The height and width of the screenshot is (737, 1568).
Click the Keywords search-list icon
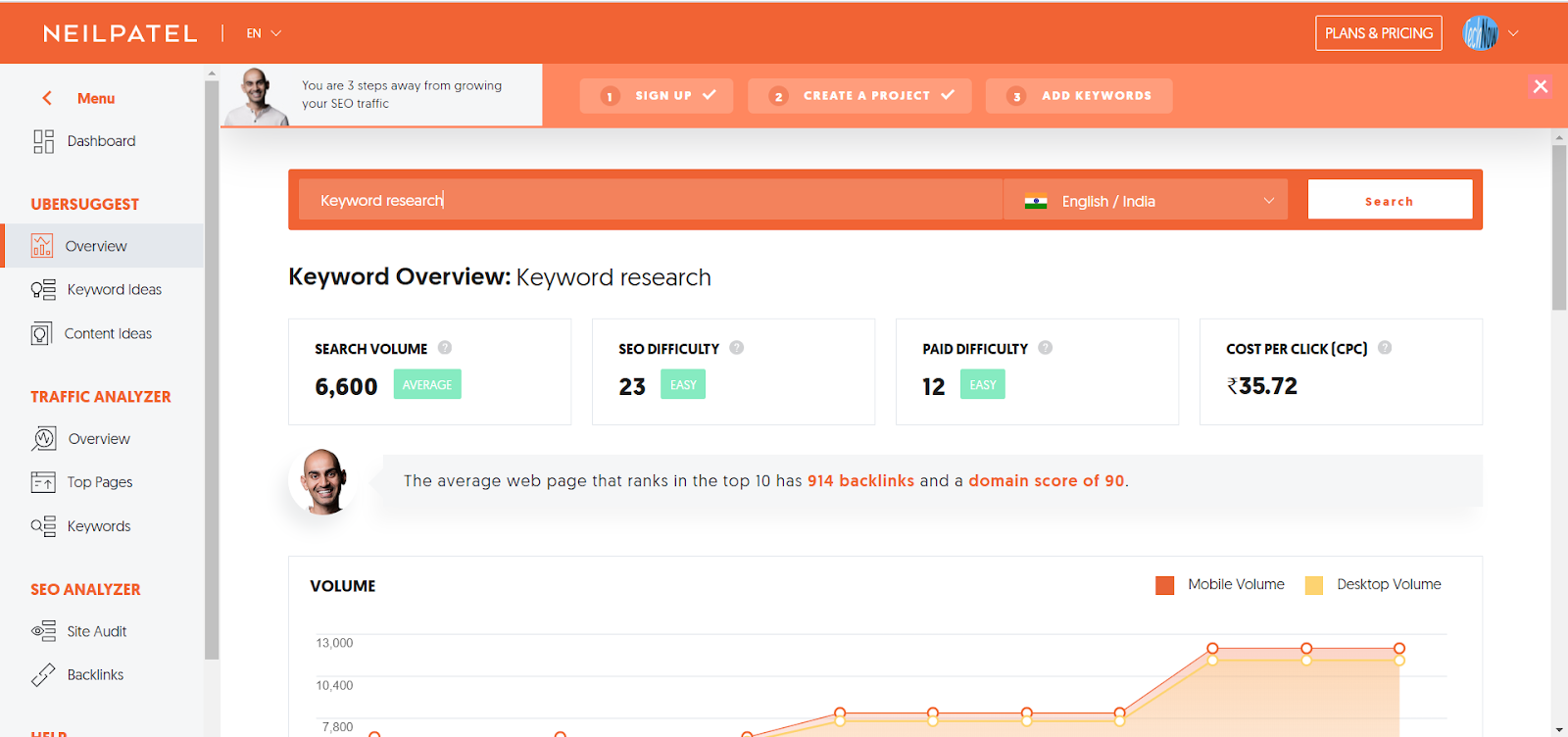[x=43, y=526]
